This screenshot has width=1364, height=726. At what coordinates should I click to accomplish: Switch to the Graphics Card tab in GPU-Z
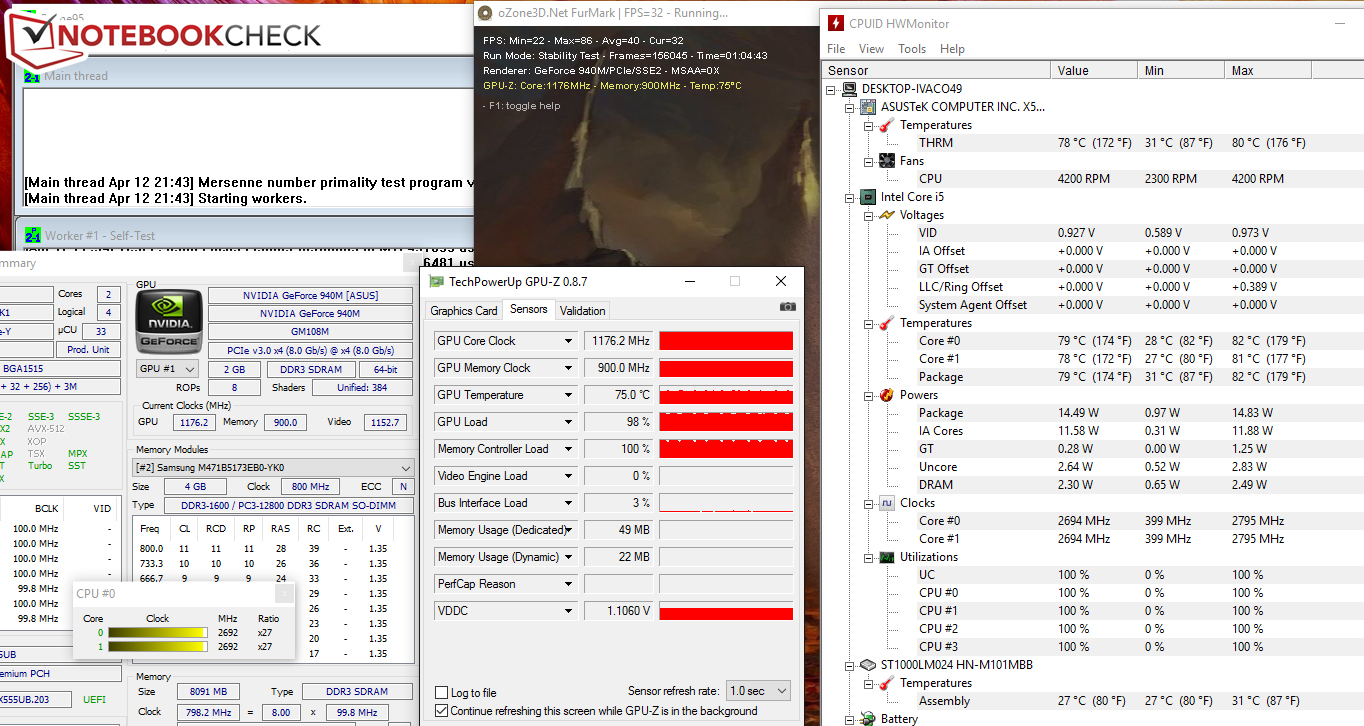coord(464,311)
